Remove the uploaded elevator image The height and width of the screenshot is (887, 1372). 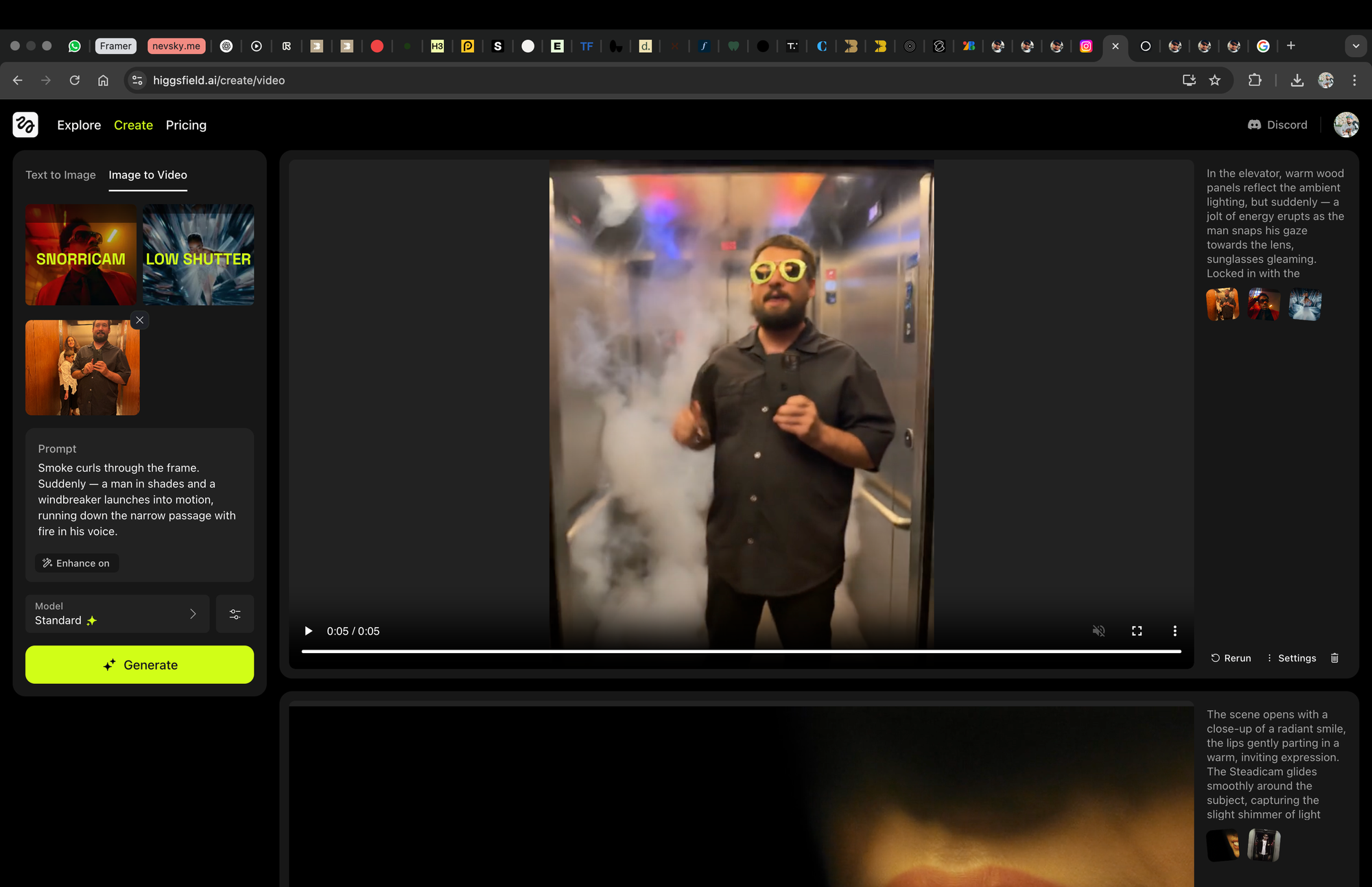coord(140,320)
